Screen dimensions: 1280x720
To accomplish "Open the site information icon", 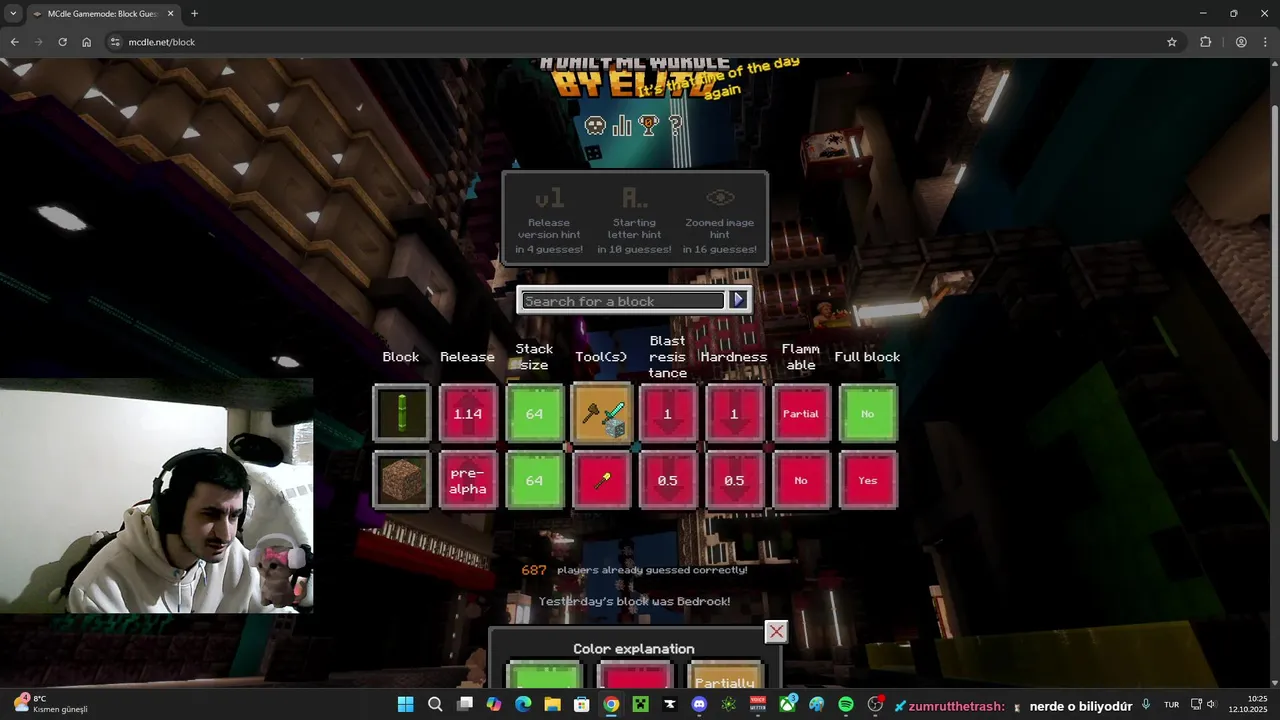I will [115, 42].
